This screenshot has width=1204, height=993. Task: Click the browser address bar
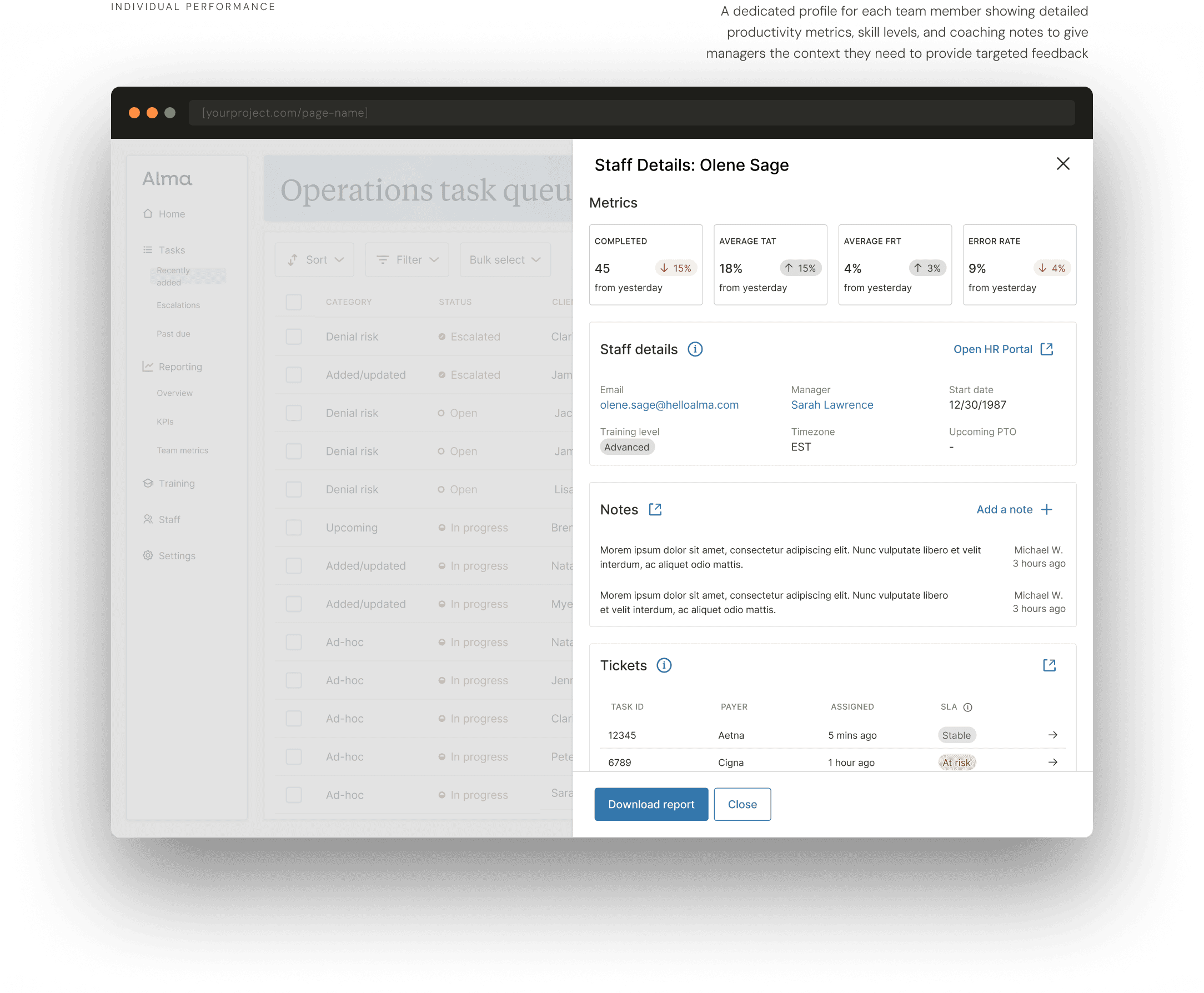pos(631,113)
